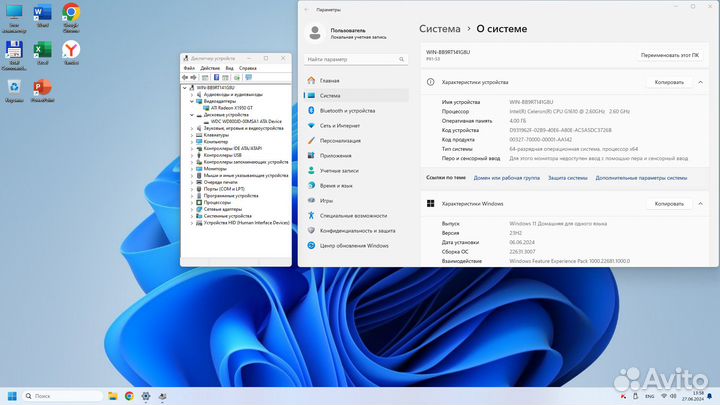
Task: Click Forward arrow in Device Manager toolbar
Action: click(x=193, y=78)
